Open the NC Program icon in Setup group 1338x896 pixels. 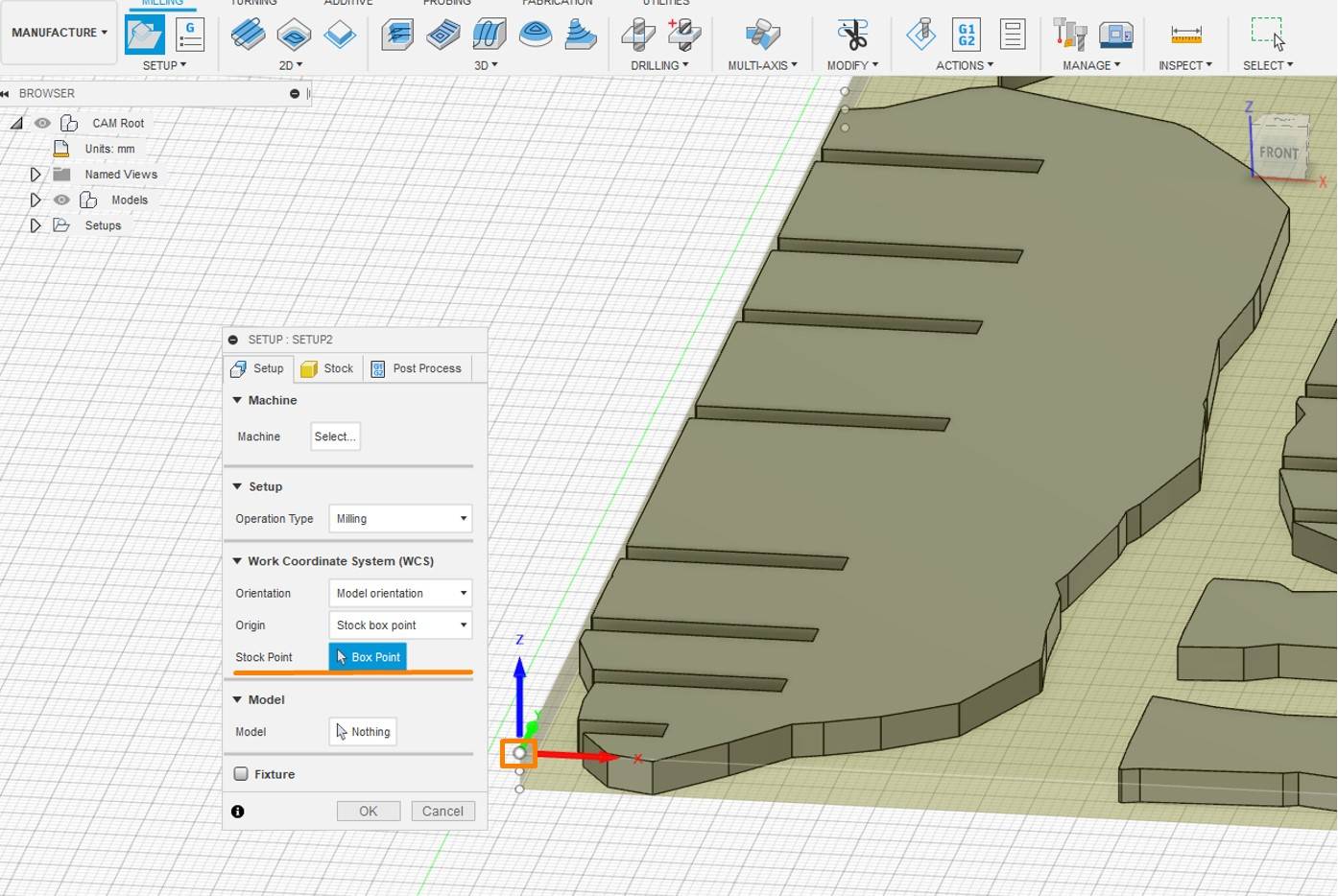click(x=190, y=35)
